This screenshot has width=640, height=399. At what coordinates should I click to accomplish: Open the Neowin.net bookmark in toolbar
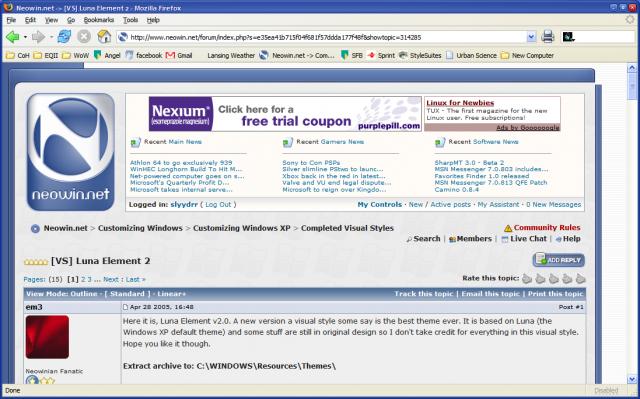297,55
